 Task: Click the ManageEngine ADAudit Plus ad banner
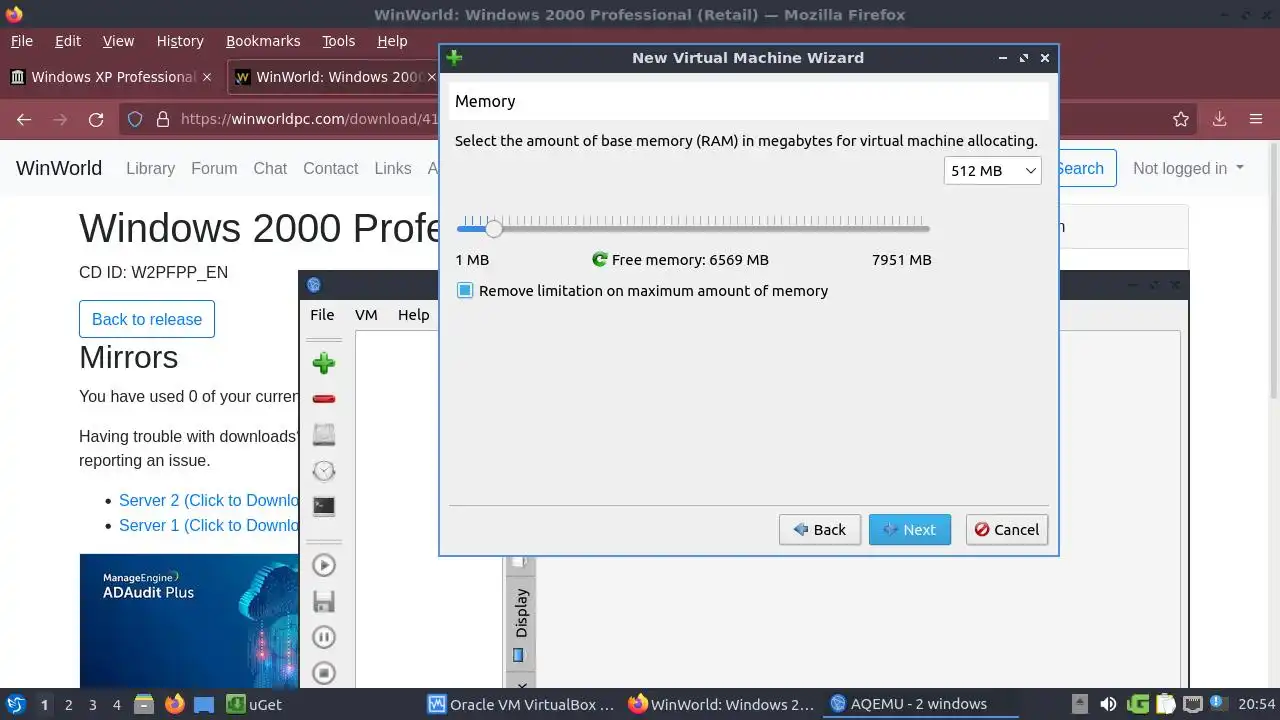point(189,621)
